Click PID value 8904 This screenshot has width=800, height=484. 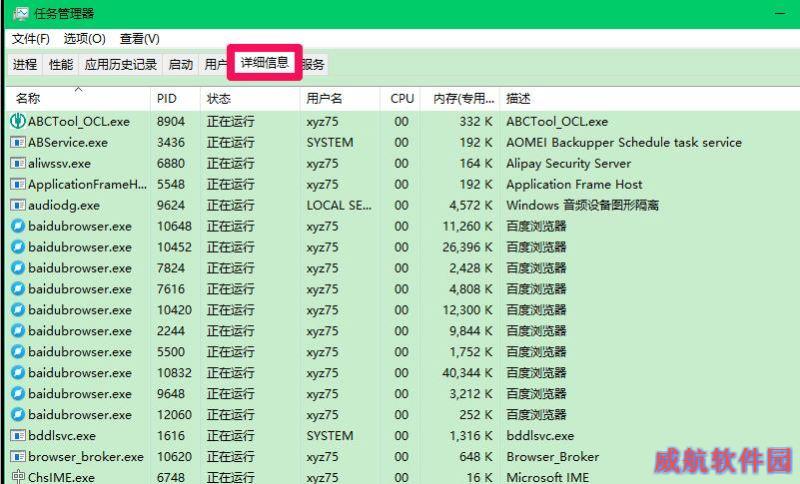(171, 121)
